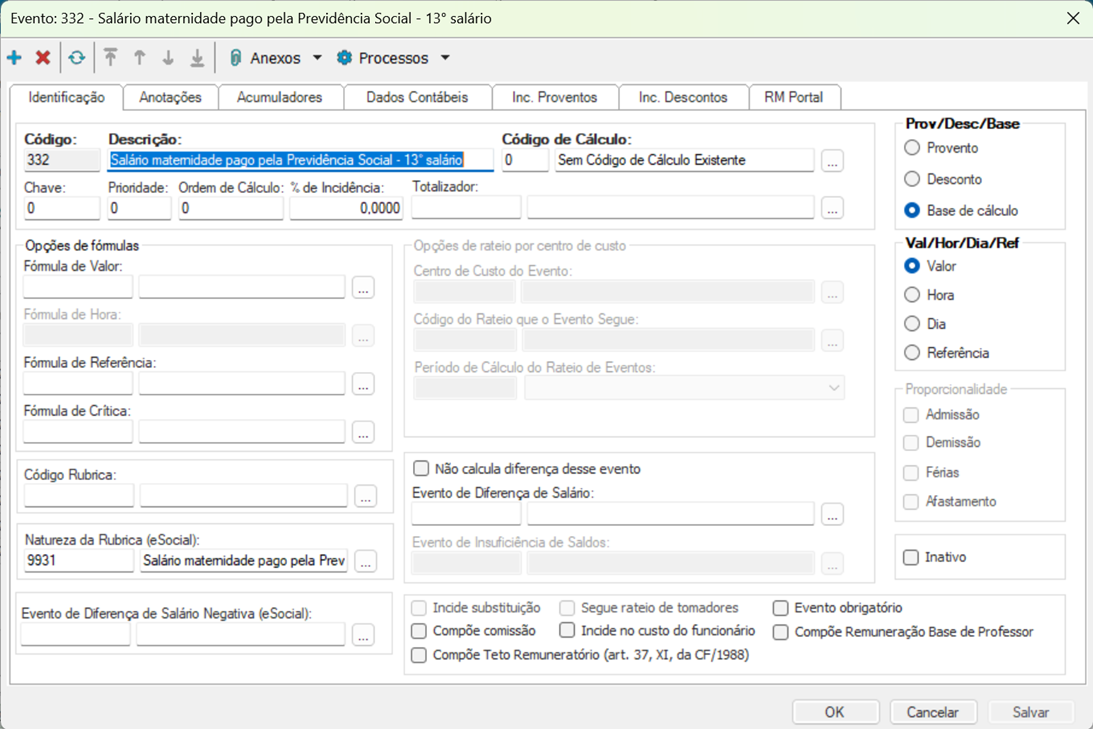
Task: Check the Inativo checkbox
Action: pos(910,558)
